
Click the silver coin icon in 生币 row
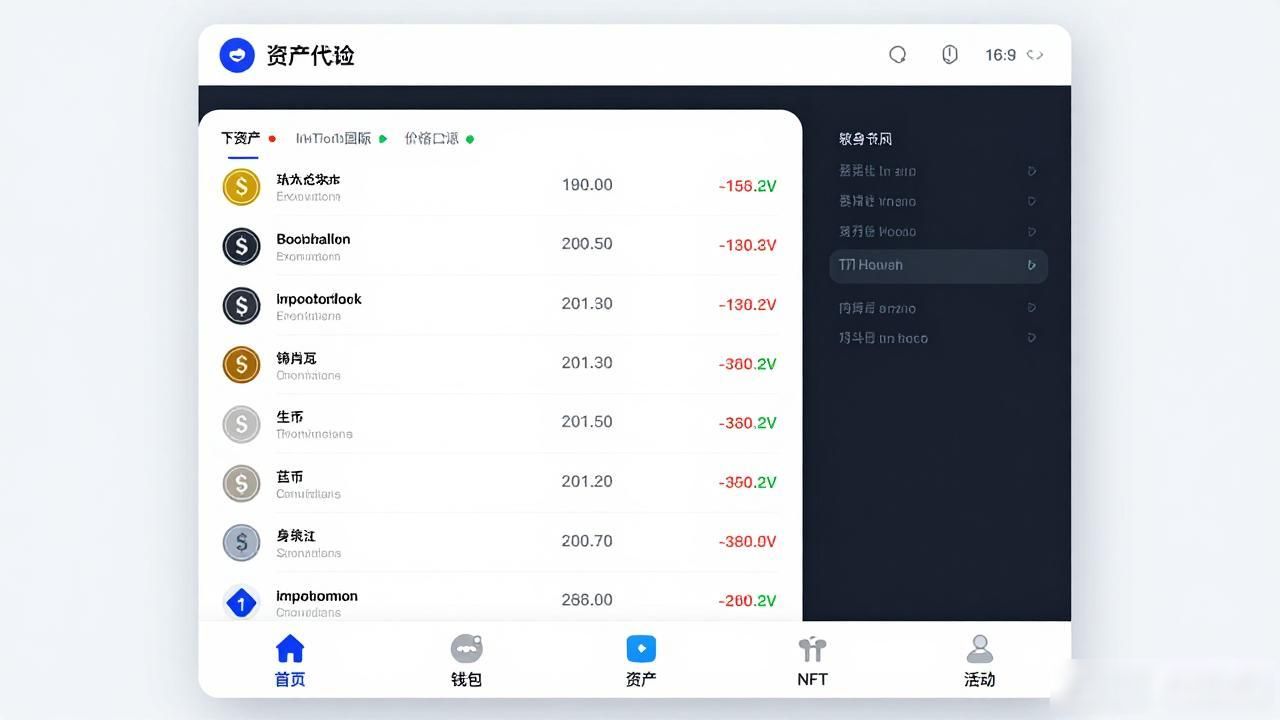tap(241, 424)
